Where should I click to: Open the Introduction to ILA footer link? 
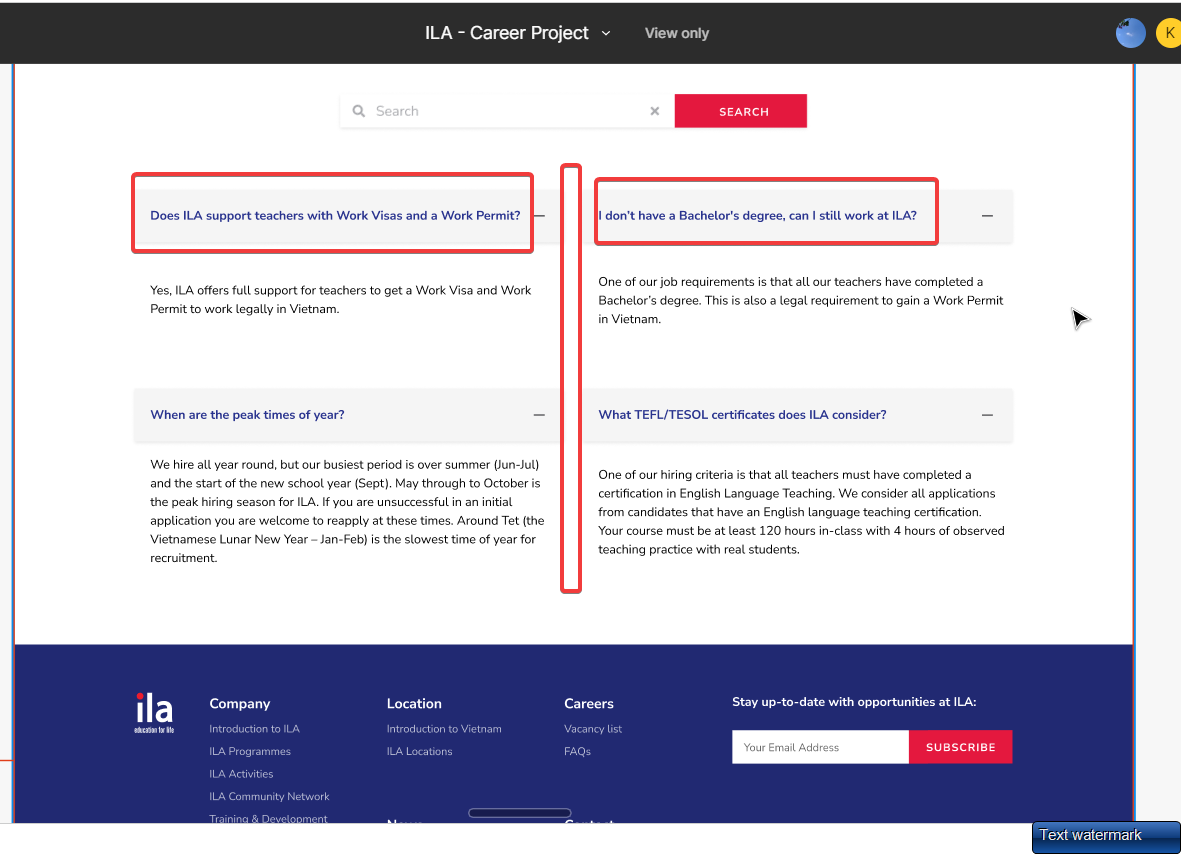[255, 729]
